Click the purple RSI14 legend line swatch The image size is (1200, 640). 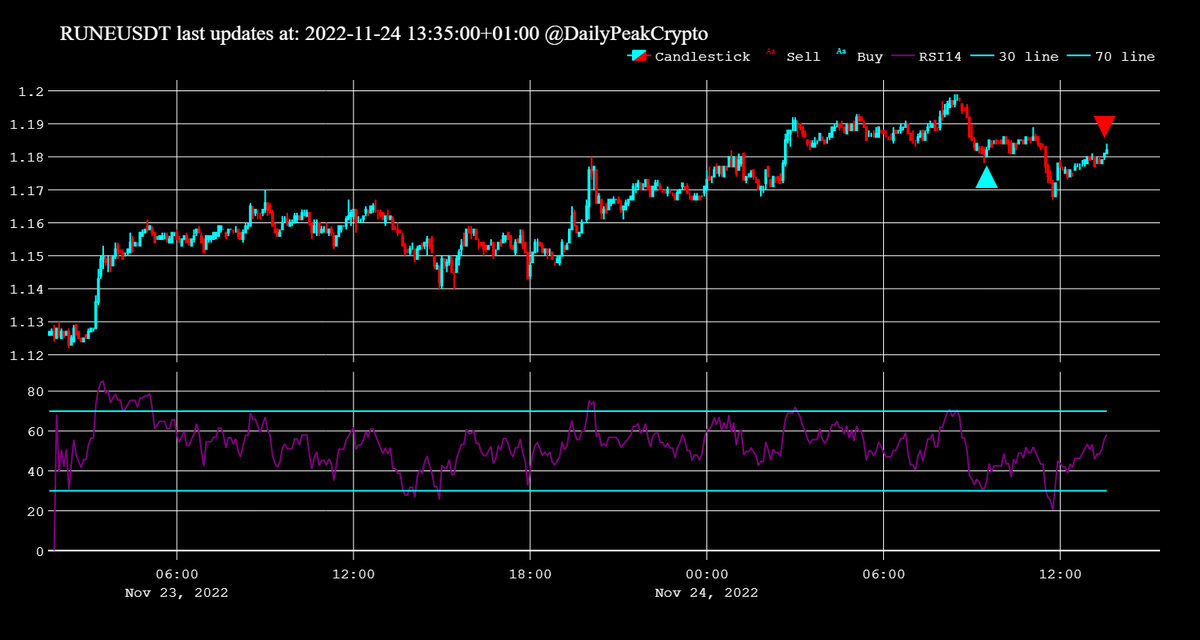[905, 57]
